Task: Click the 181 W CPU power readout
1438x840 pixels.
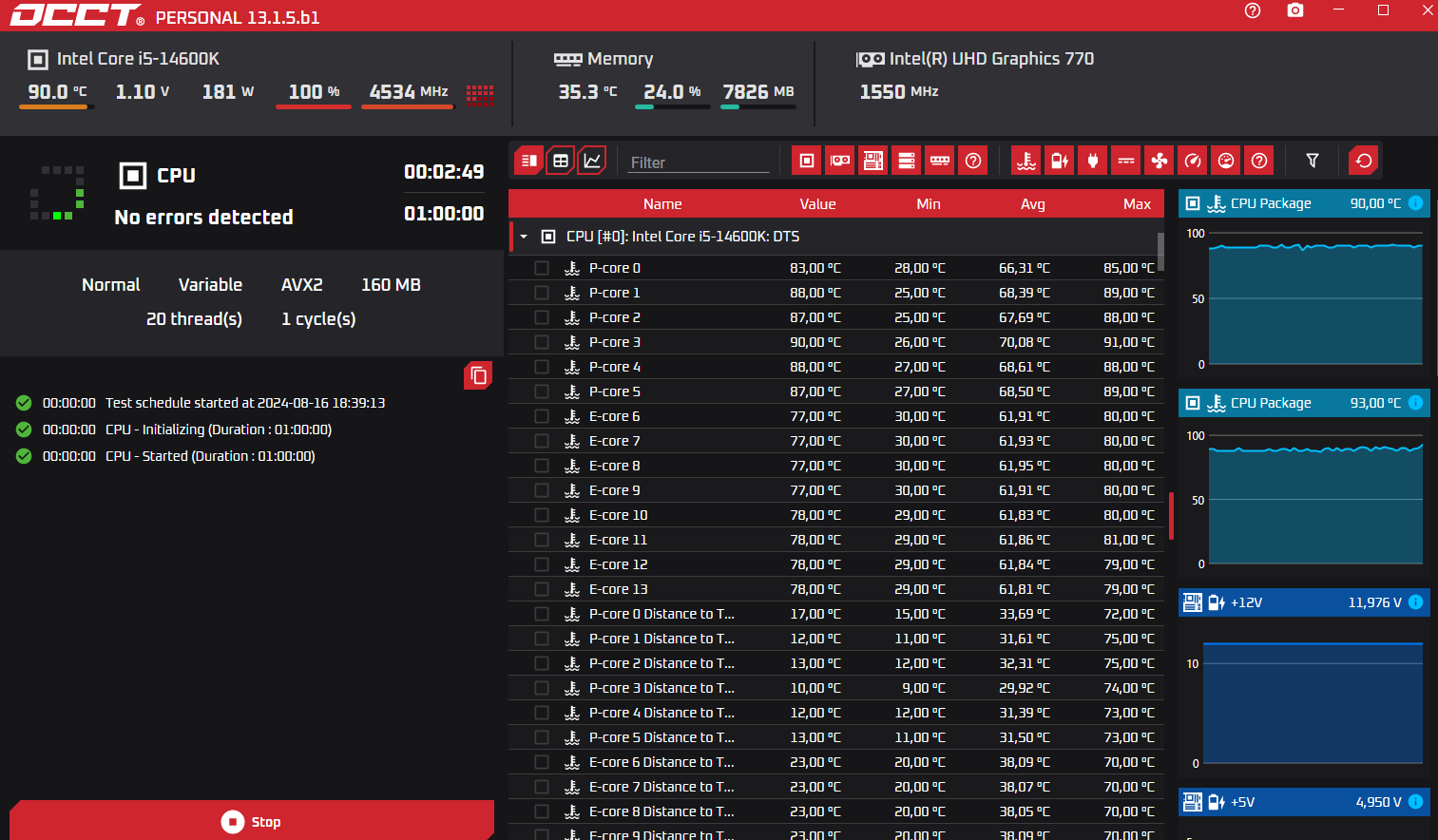Action: click(228, 92)
